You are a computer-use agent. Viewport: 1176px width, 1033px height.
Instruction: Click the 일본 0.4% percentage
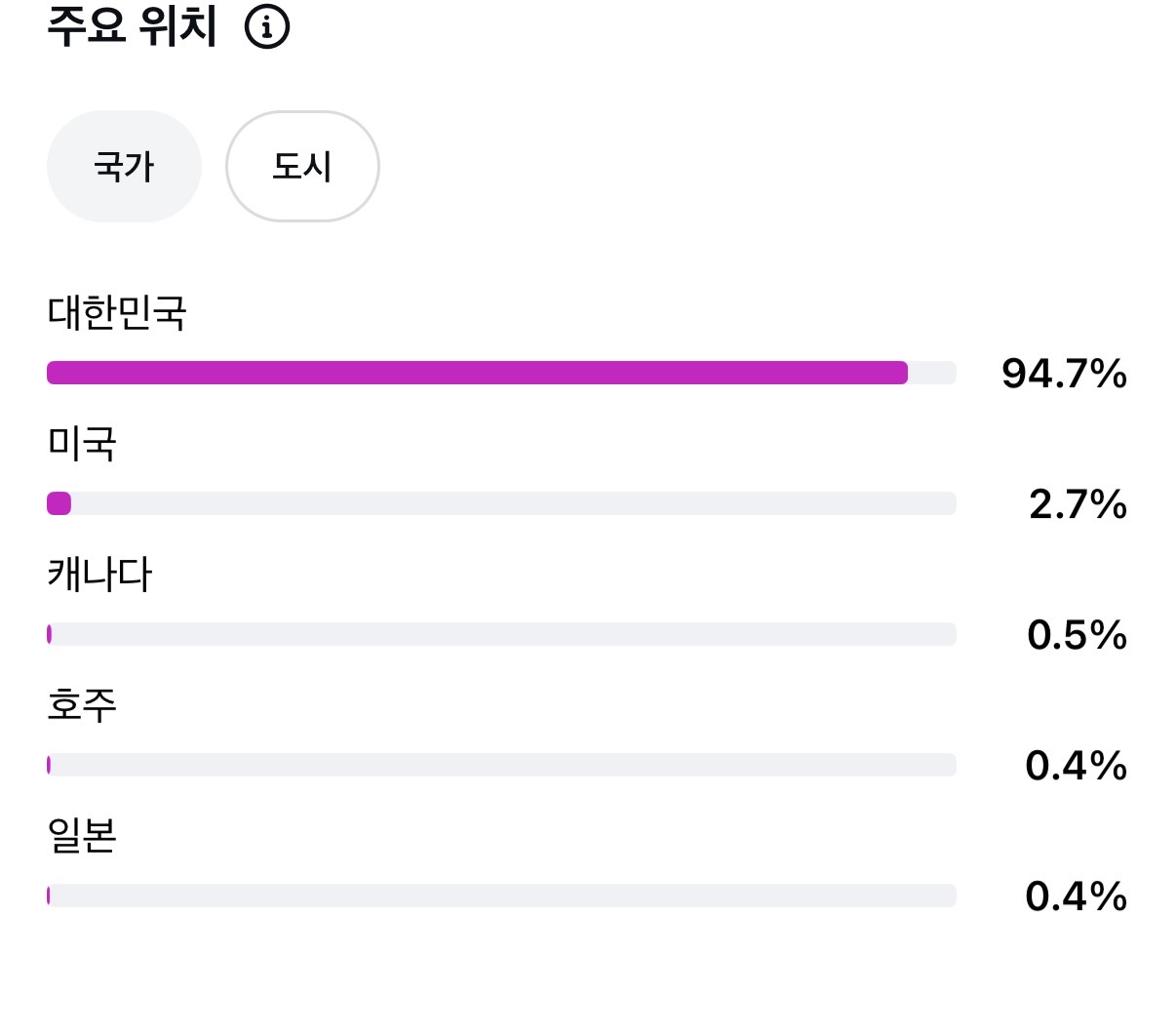tap(1077, 896)
